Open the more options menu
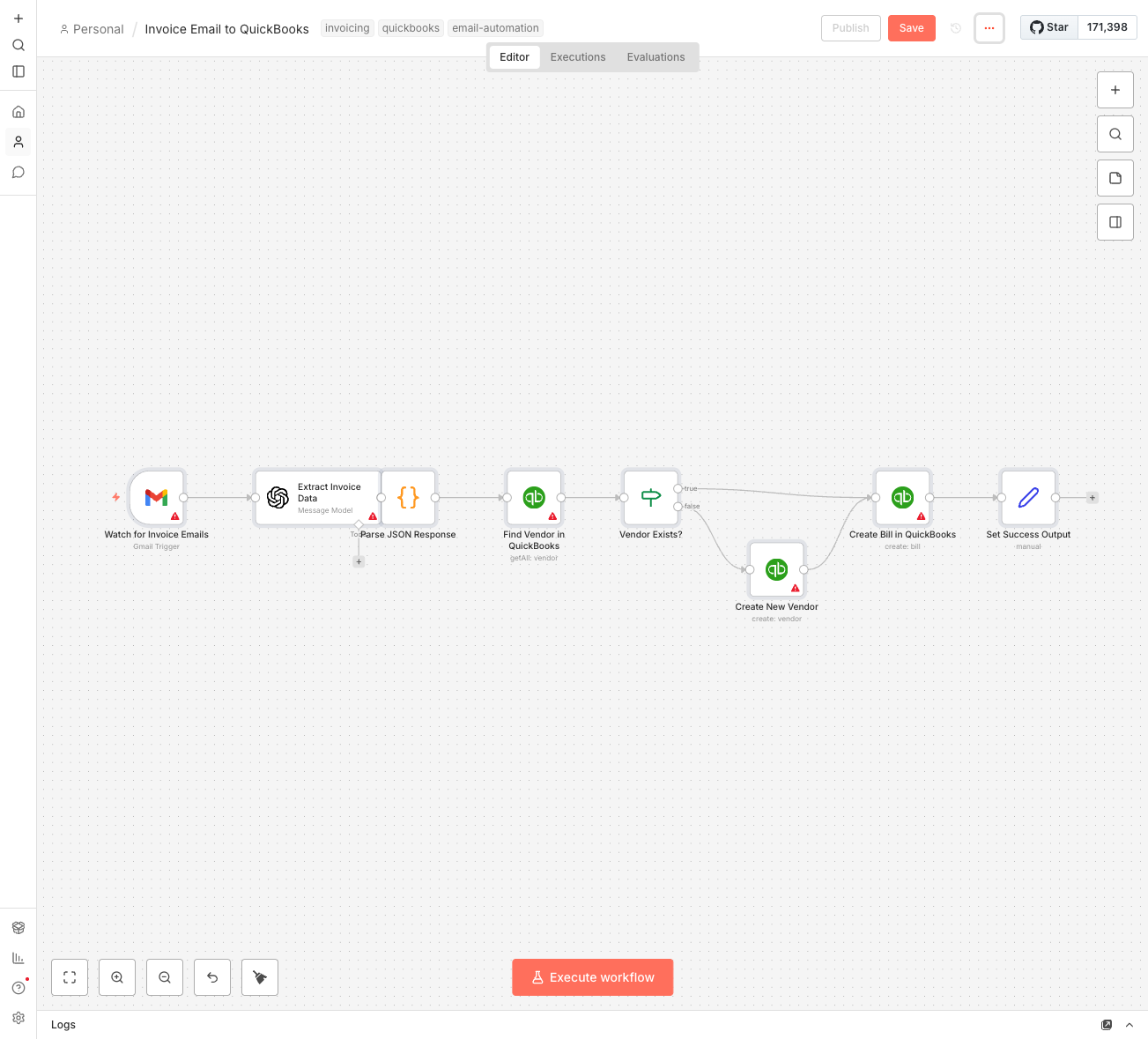1148x1039 pixels. click(989, 27)
